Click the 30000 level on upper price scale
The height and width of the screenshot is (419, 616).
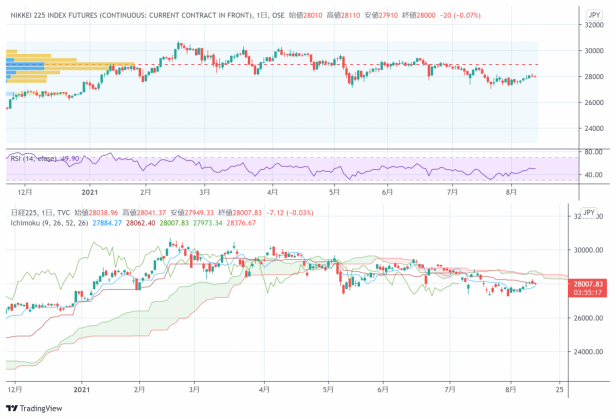point(566,50)
